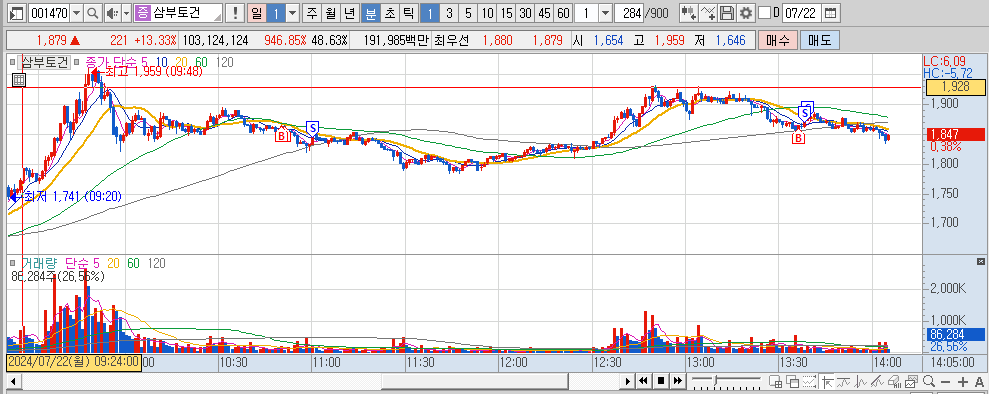The width and height of the screenshot is (989, 394).
Task: Click the horizontal line chart tool icon
Action: point(843,381)
